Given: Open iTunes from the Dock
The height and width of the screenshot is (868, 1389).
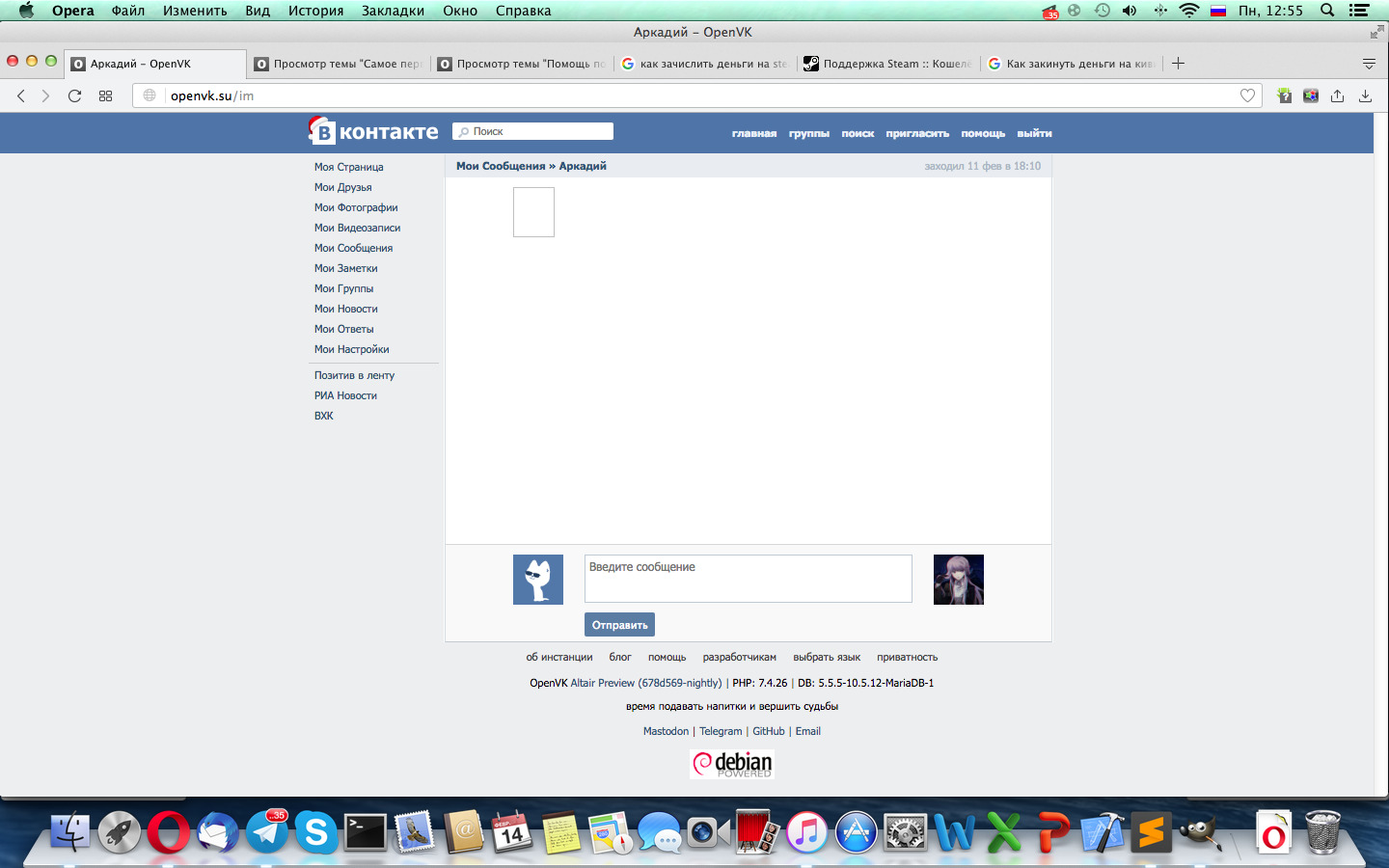Looking at the screenshot, I should [x=806, y=832].
